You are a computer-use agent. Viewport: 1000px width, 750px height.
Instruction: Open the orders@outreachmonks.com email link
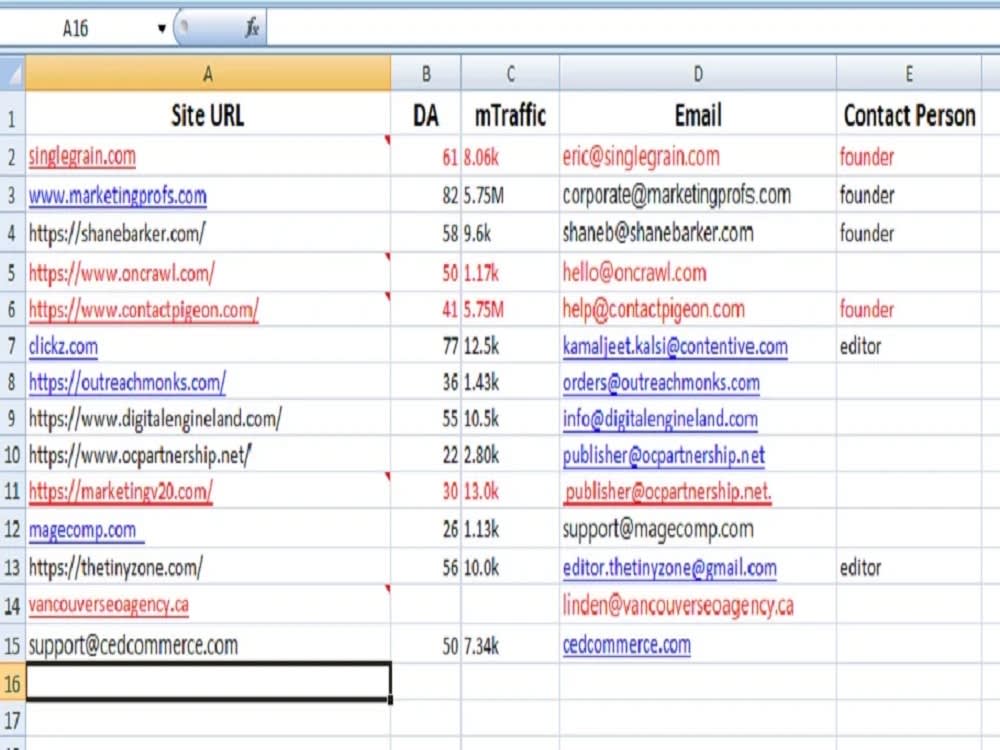pos(661,383)
